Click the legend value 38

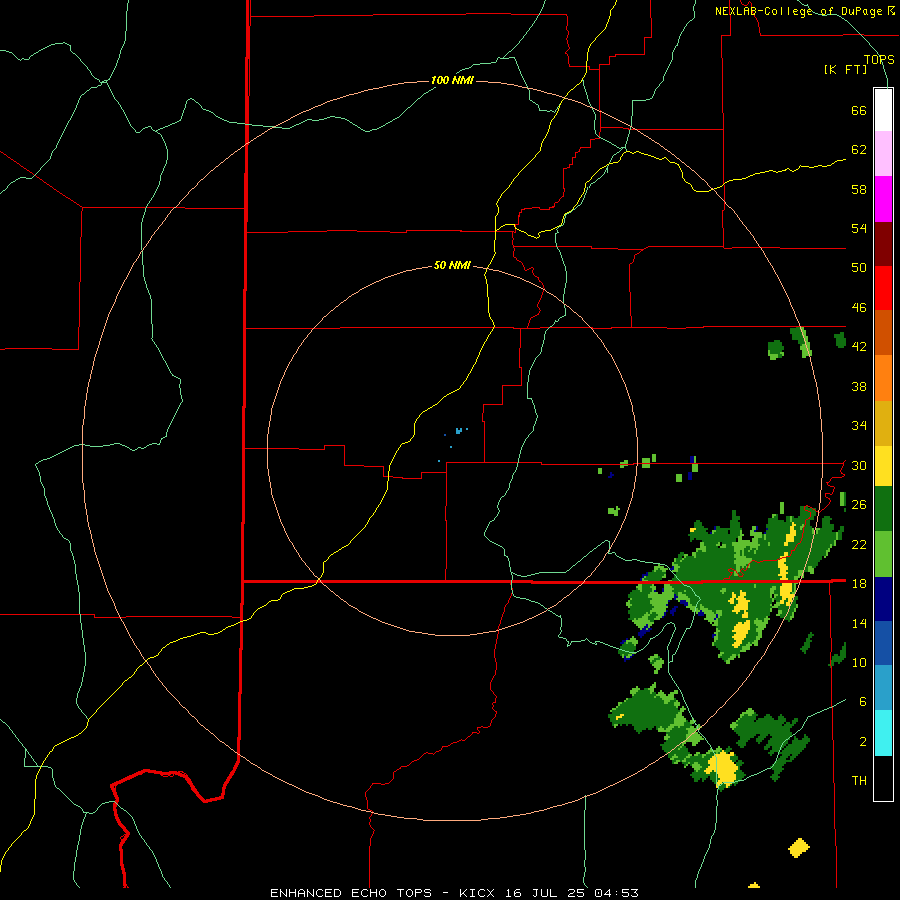[x=859, y=386]
